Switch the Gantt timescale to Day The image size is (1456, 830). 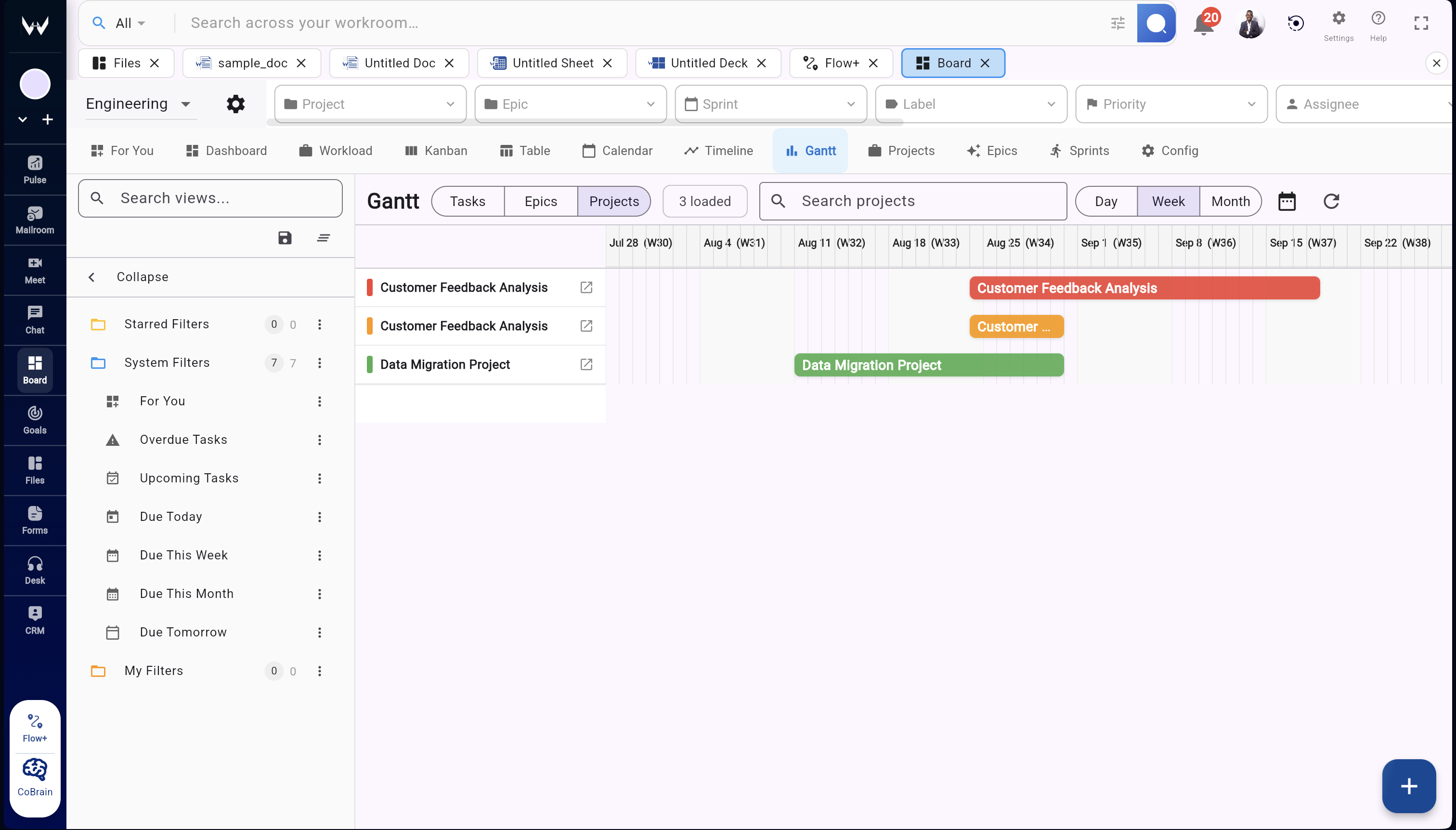point(1105,201)
